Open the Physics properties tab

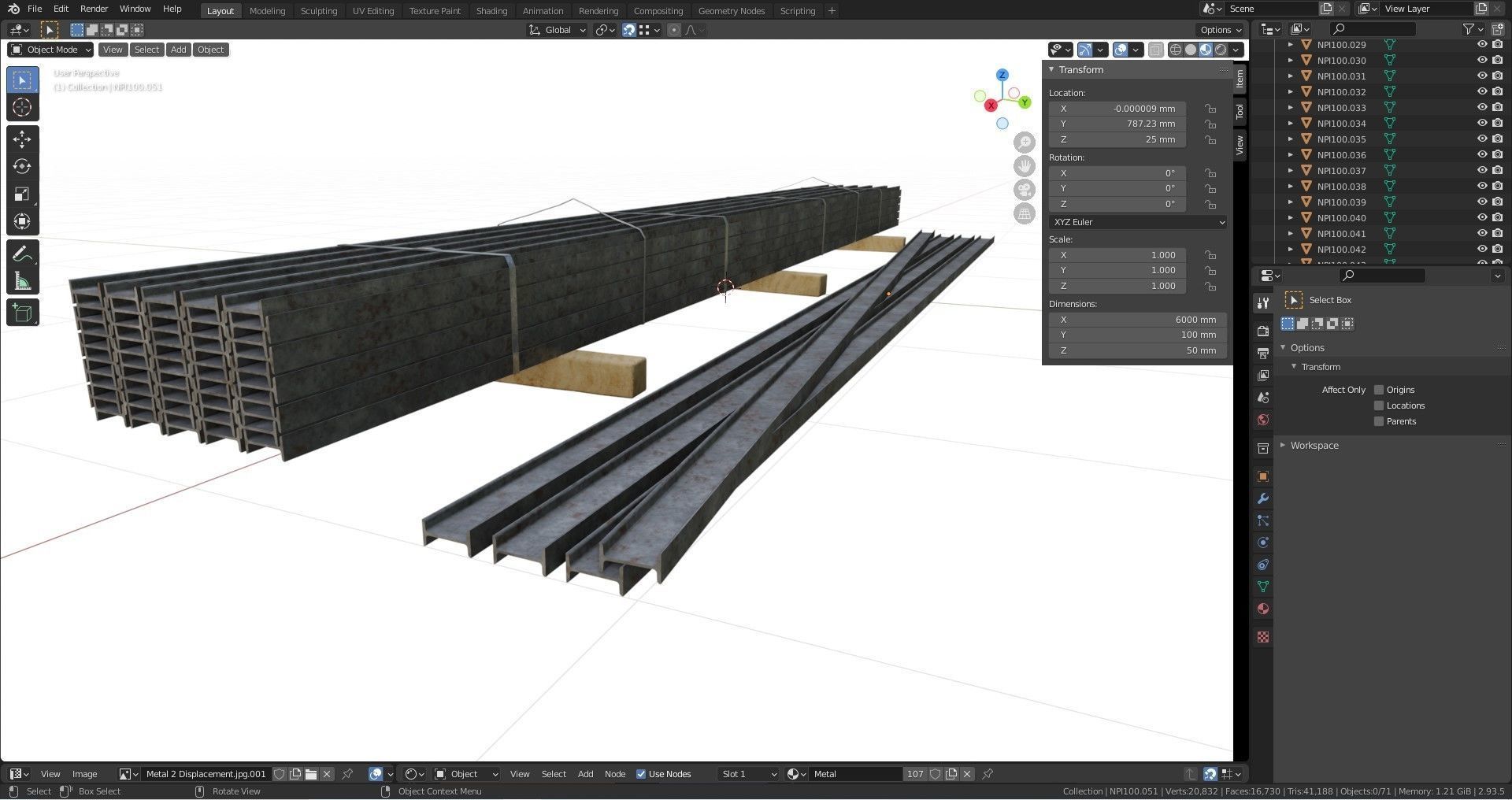1263,543
